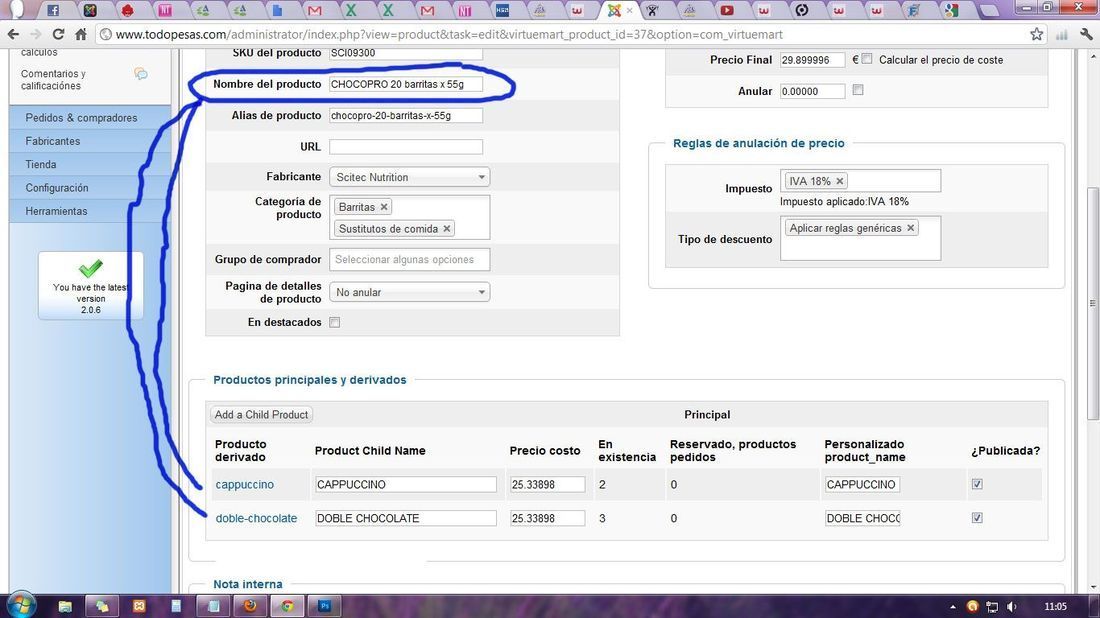
Task: Open the doble-chocolate child product link
Action: click(256, 518)
